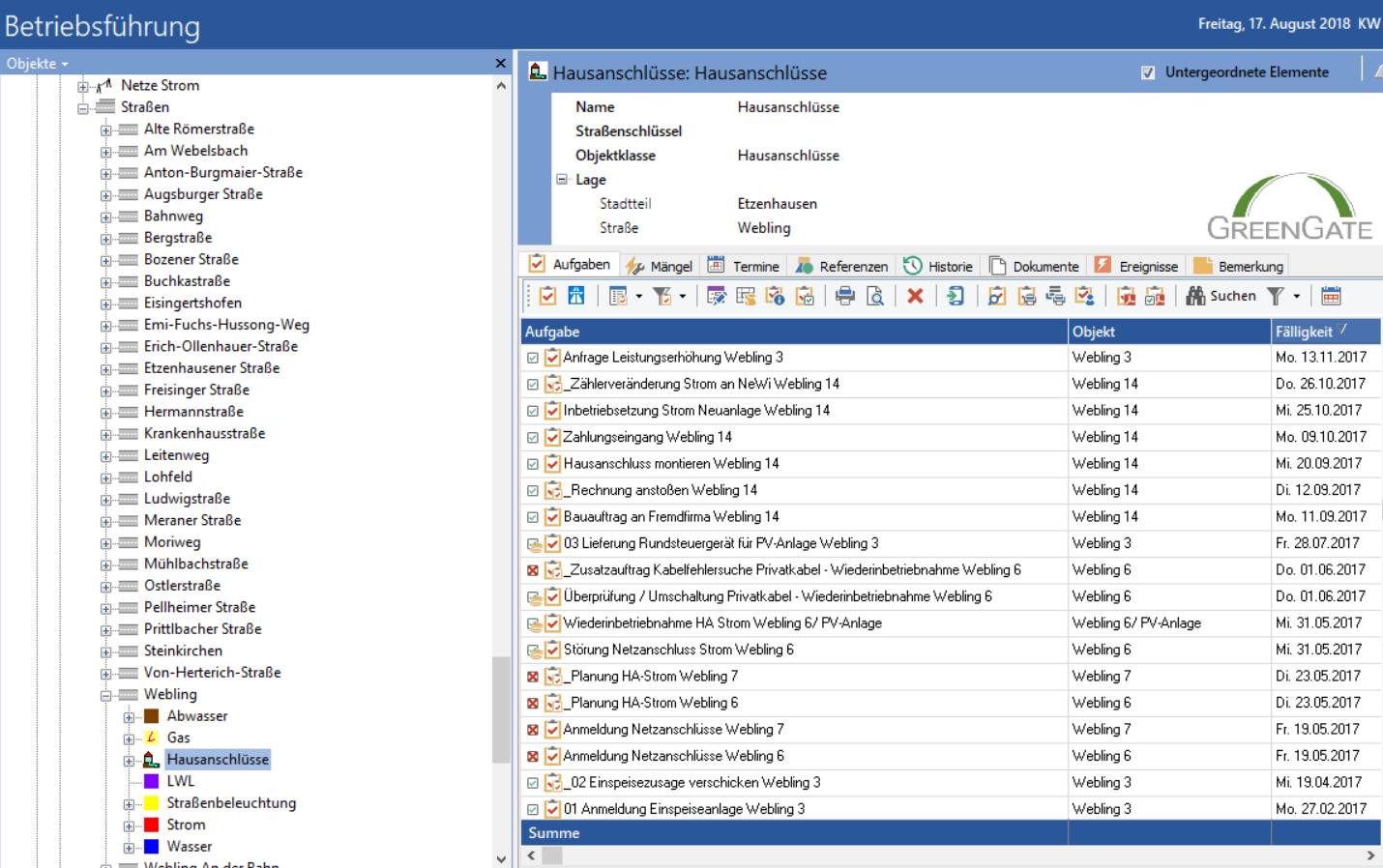Open print preview with the magnifier page icon
The height and width of the screenshot is (868, 1383).
875,297
